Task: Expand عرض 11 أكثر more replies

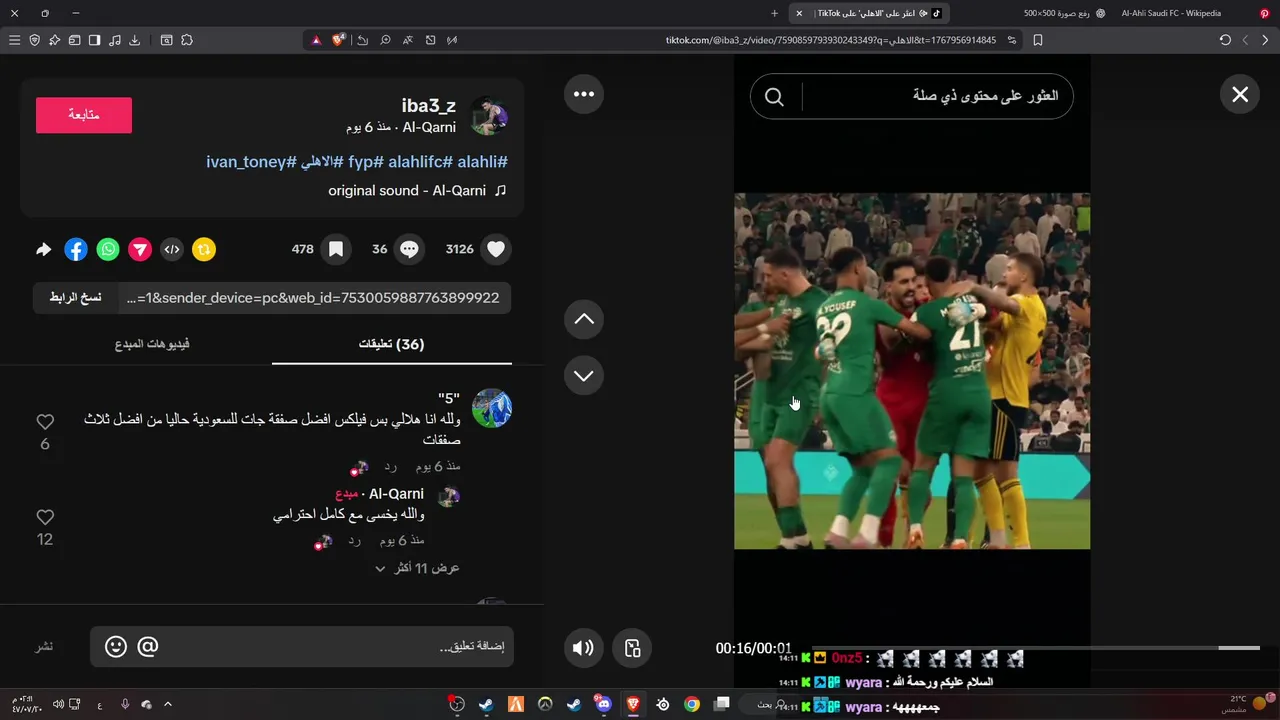Action: [x=417, y=568]
